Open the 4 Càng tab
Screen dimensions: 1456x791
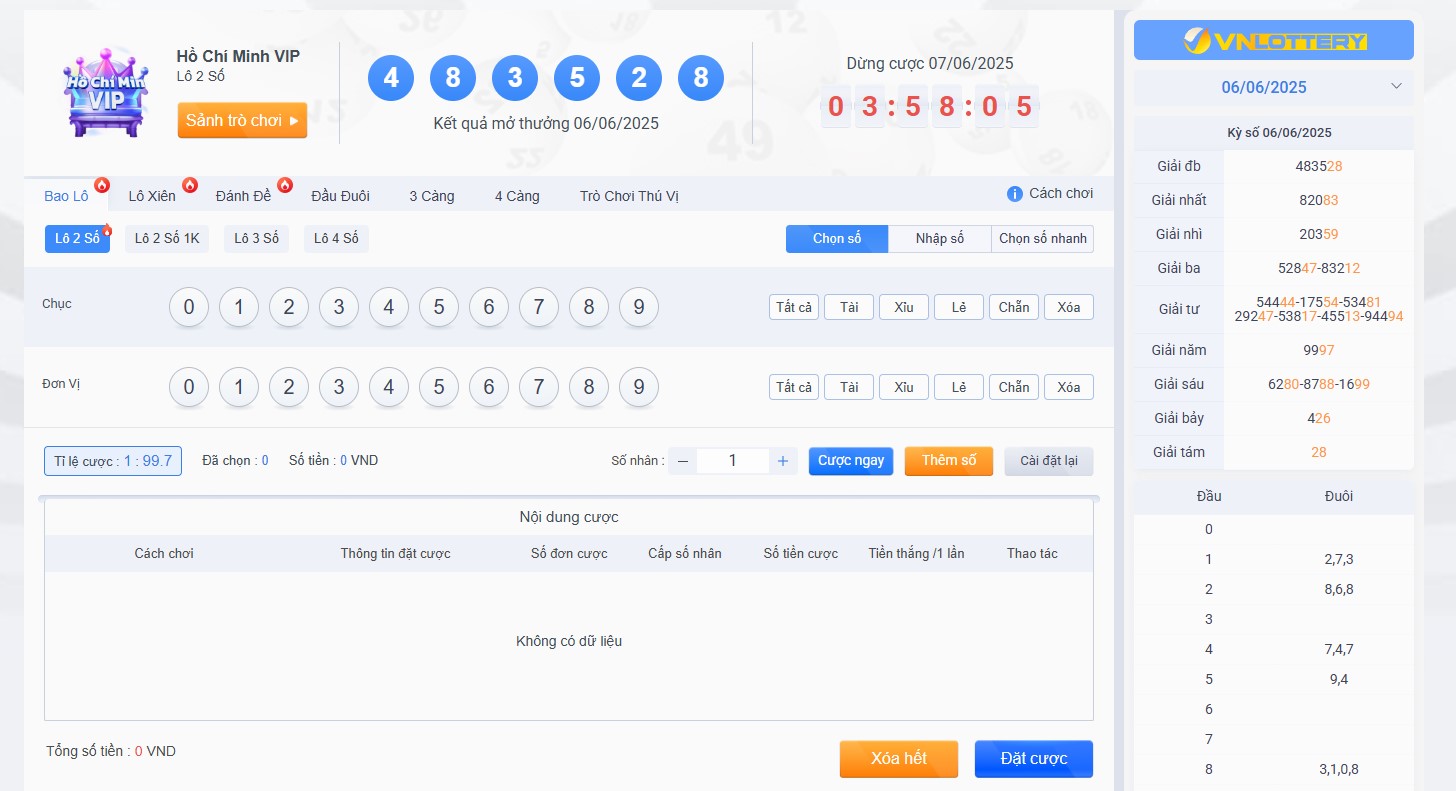pyautogui.click(x=517, y=196)
